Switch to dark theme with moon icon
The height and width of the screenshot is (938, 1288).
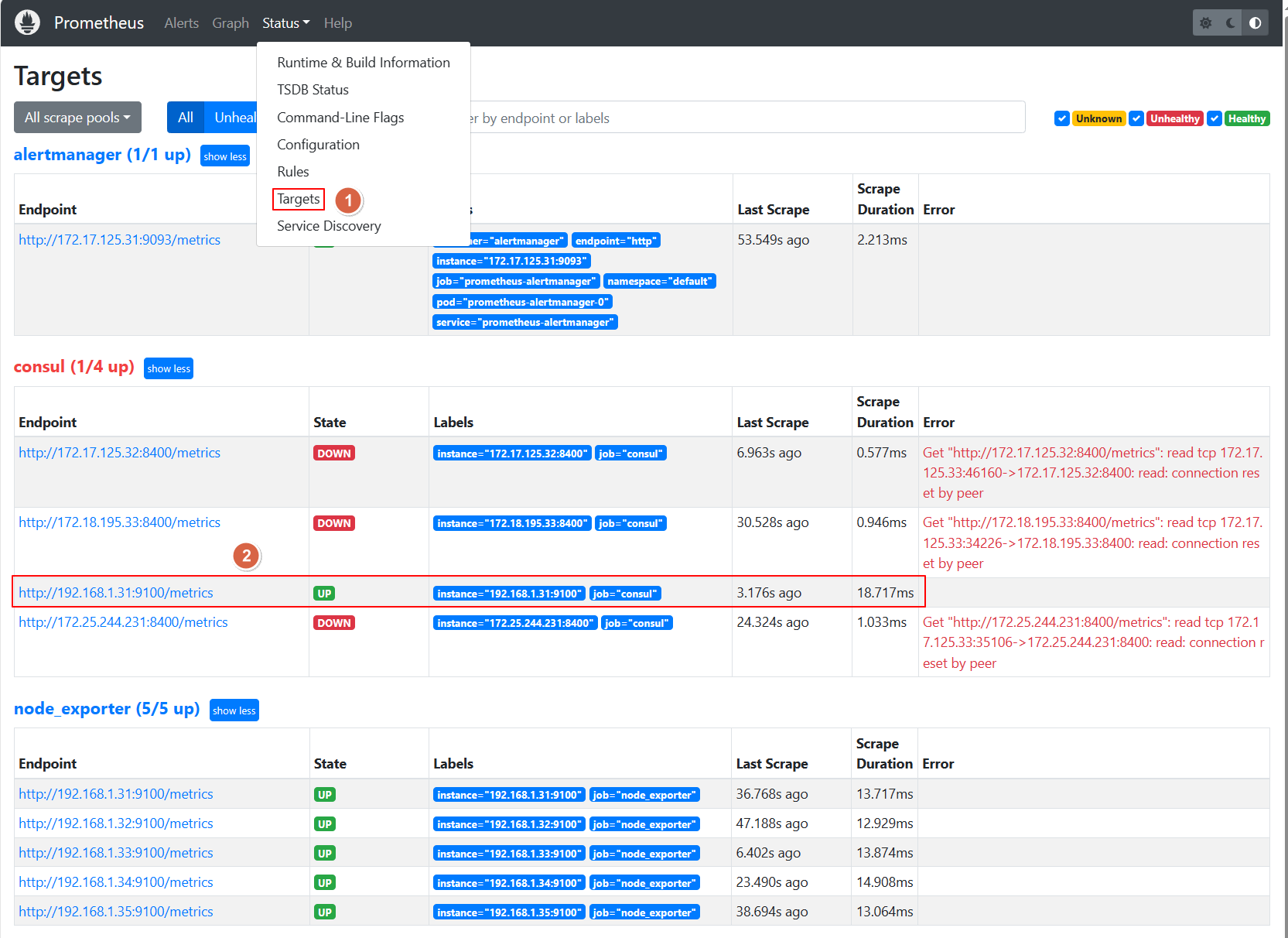point(1230,23)
